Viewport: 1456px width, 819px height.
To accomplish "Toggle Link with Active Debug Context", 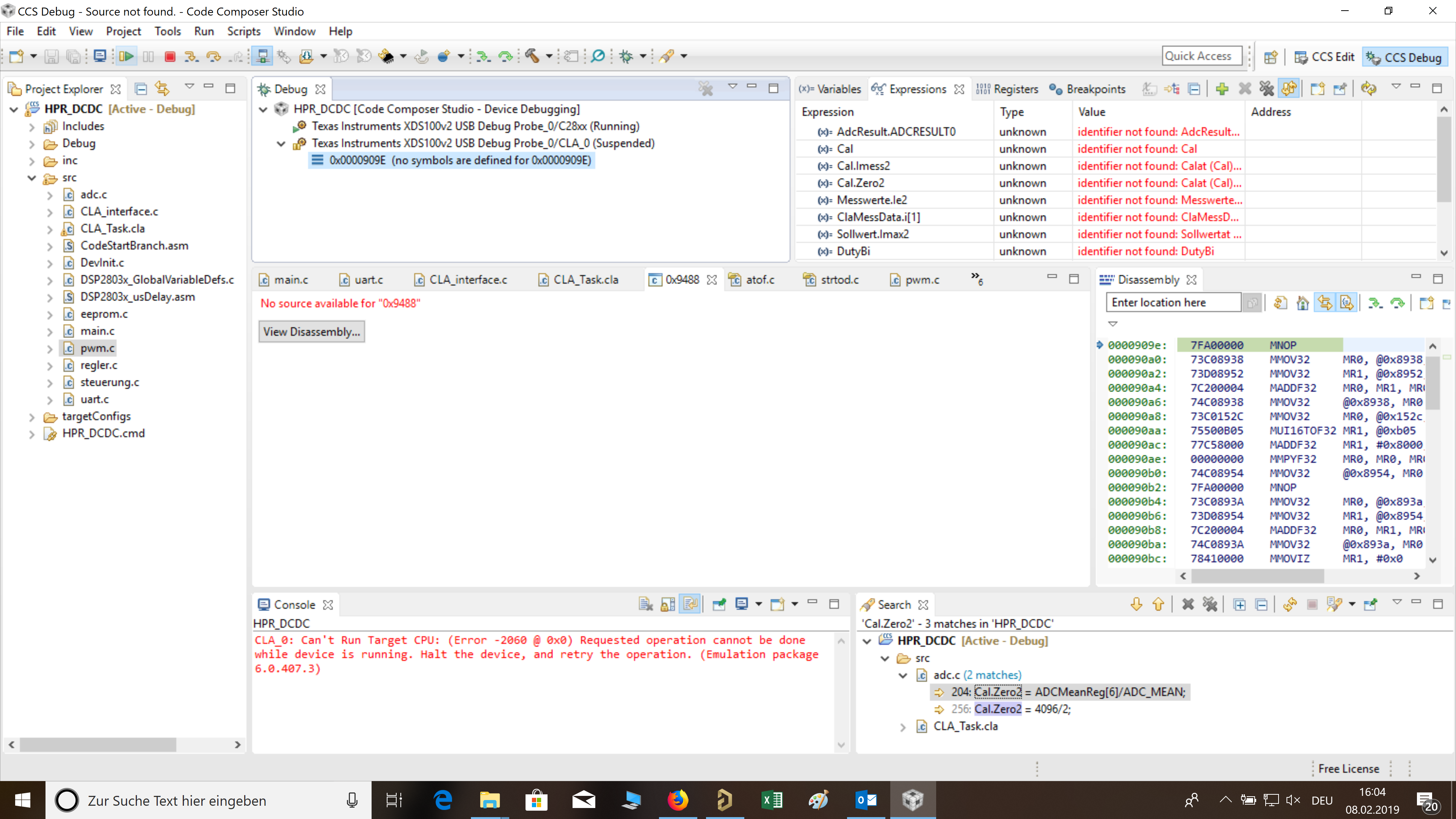I will [1325, 303].
